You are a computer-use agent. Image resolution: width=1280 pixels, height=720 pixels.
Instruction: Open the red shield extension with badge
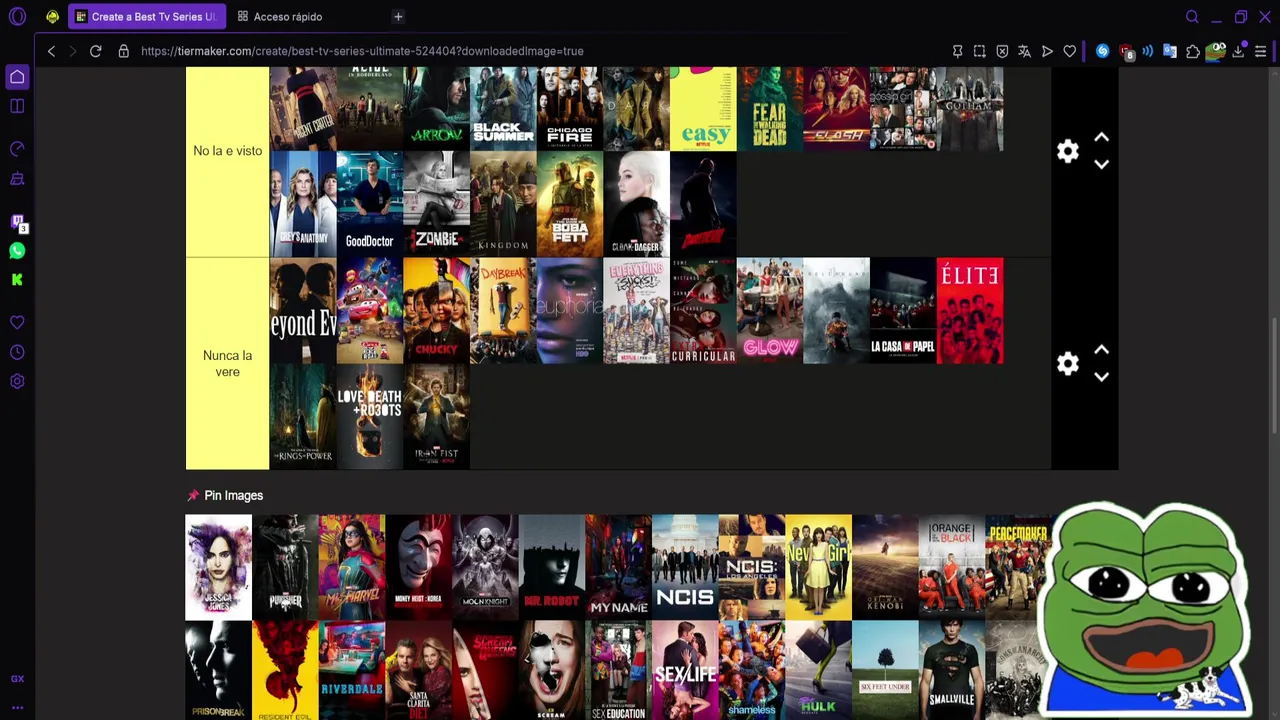tap(1126, 51)
